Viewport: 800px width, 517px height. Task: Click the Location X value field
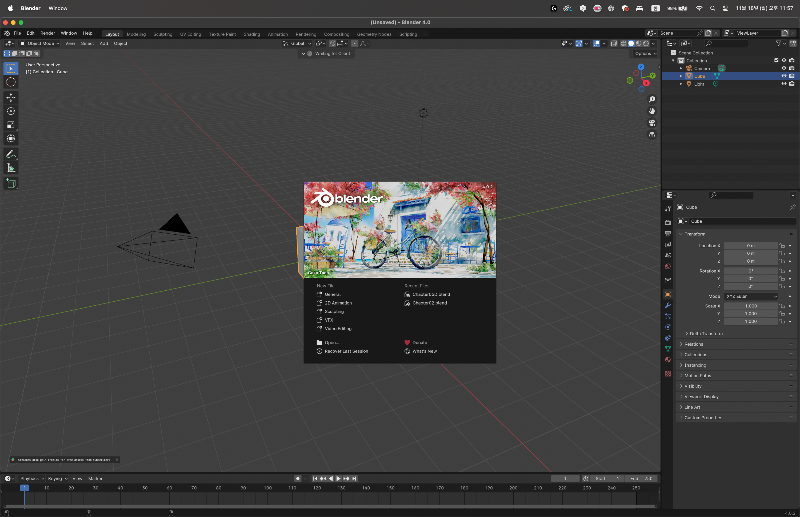pos(751,245)
